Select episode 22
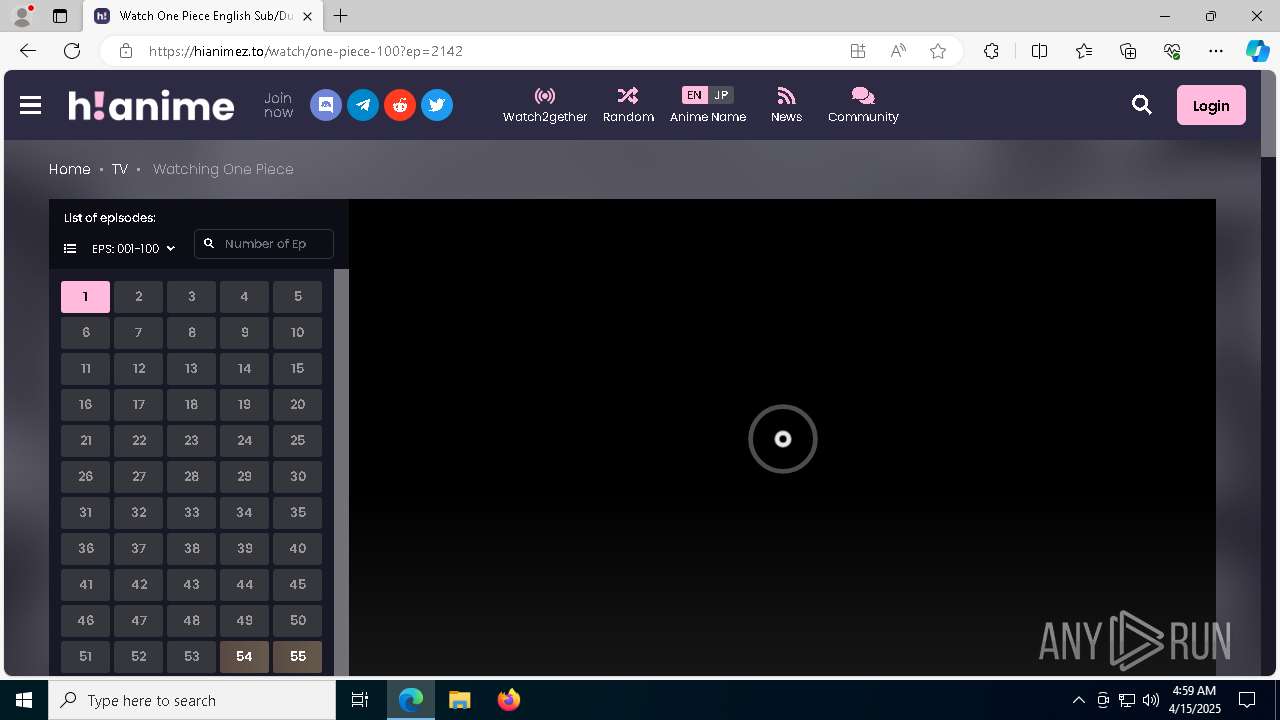 (138, 441)
